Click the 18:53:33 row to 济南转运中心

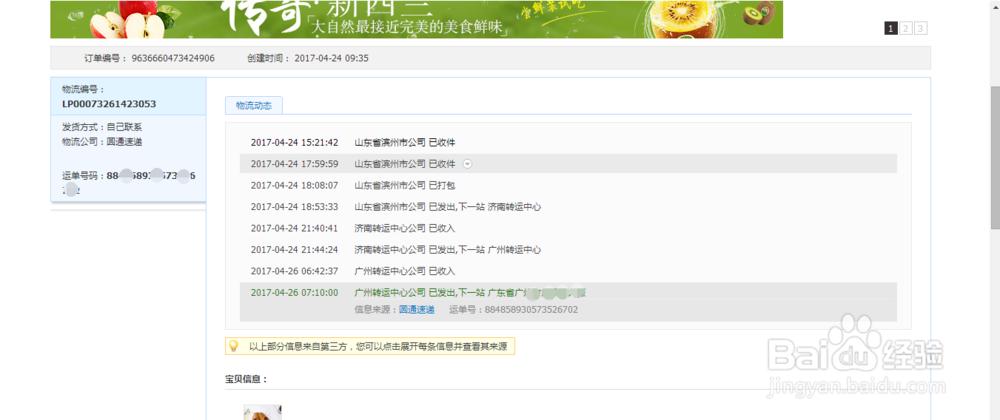[x=568, y=207]
